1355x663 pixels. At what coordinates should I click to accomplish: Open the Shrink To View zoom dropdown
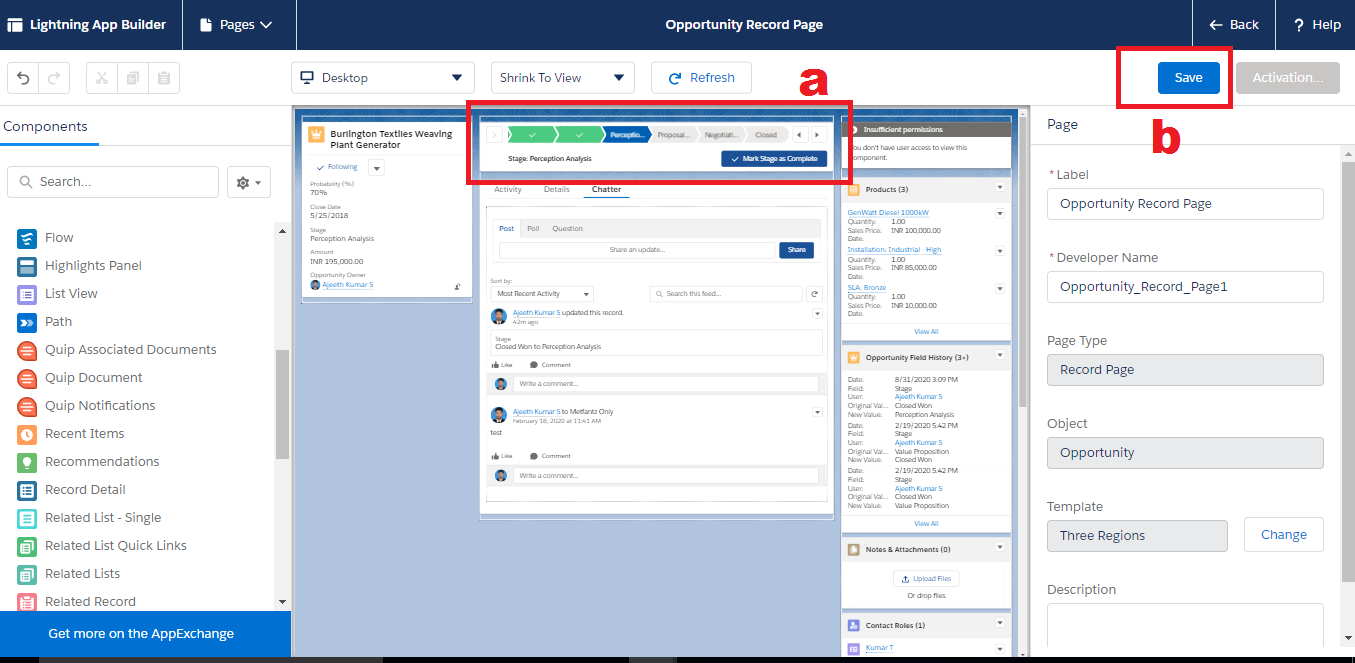[x=562, y=77]
